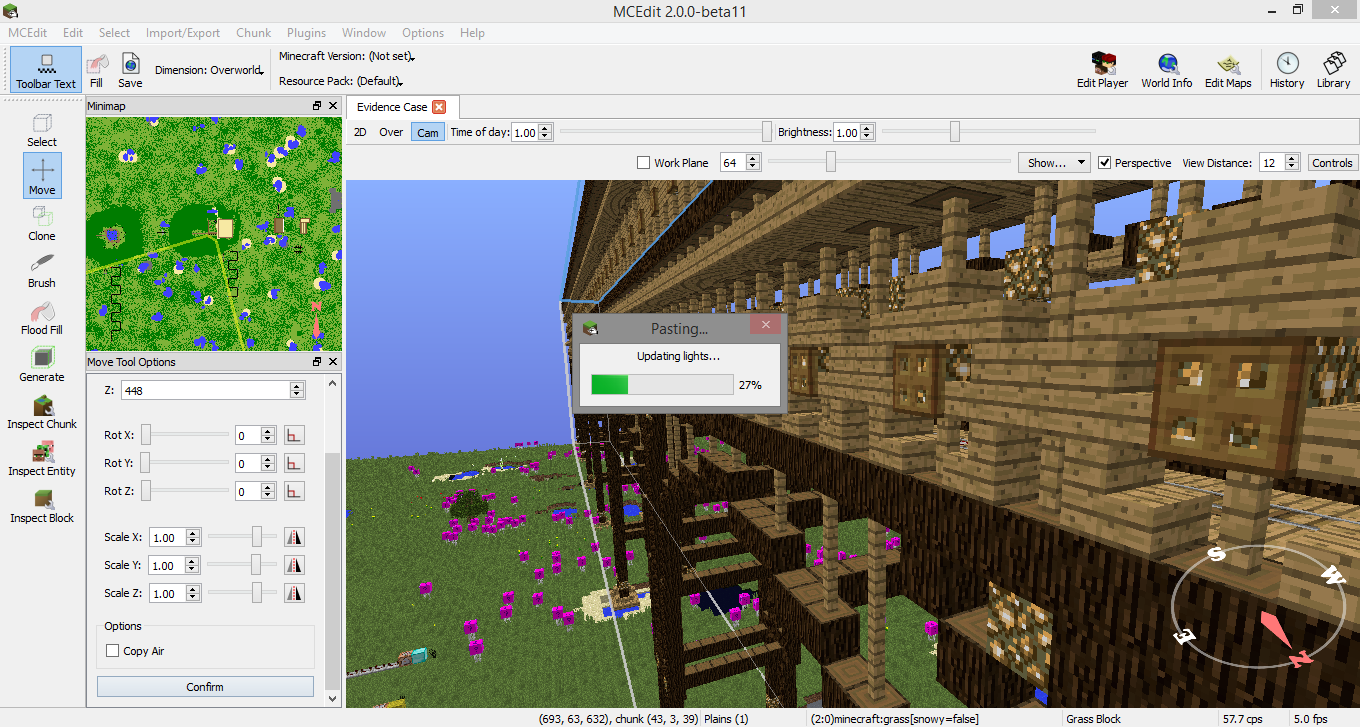This screenshot has width=1360, height=727.
Task: Open Edit Maps
Action: [1228, 70]
